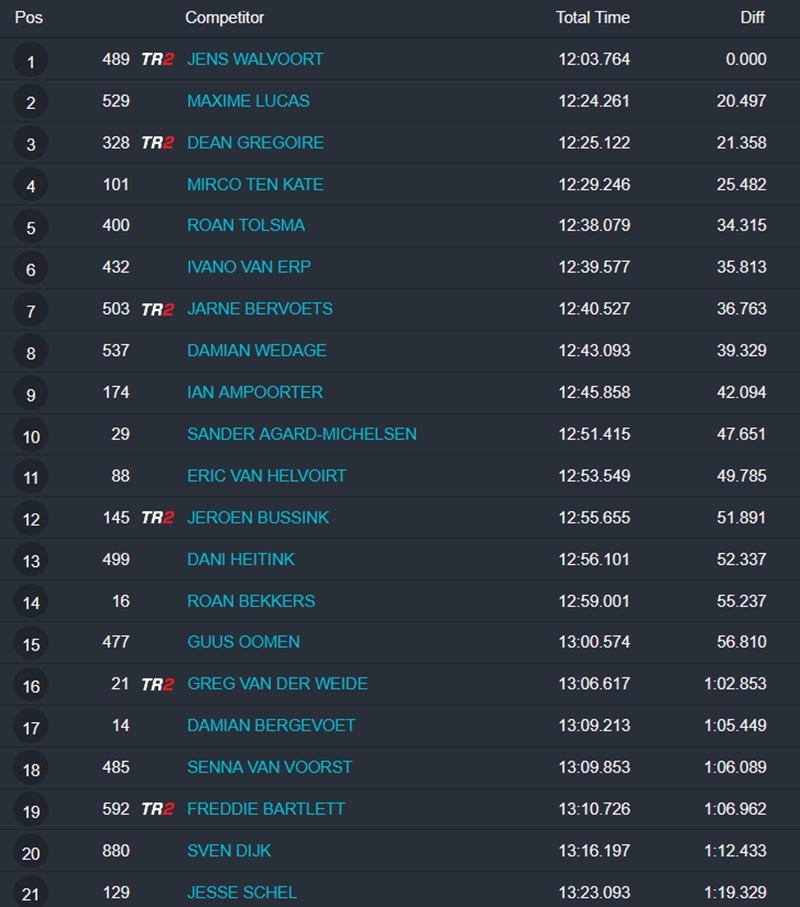This screenshot has width=800, height=907.
Task: Open Senna van Voorst's link
Action: coord(269,767)
